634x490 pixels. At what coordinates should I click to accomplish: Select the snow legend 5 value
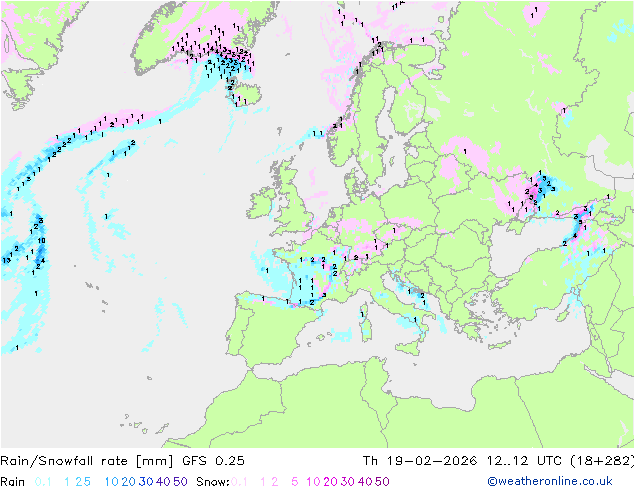(x=295, y=482)
